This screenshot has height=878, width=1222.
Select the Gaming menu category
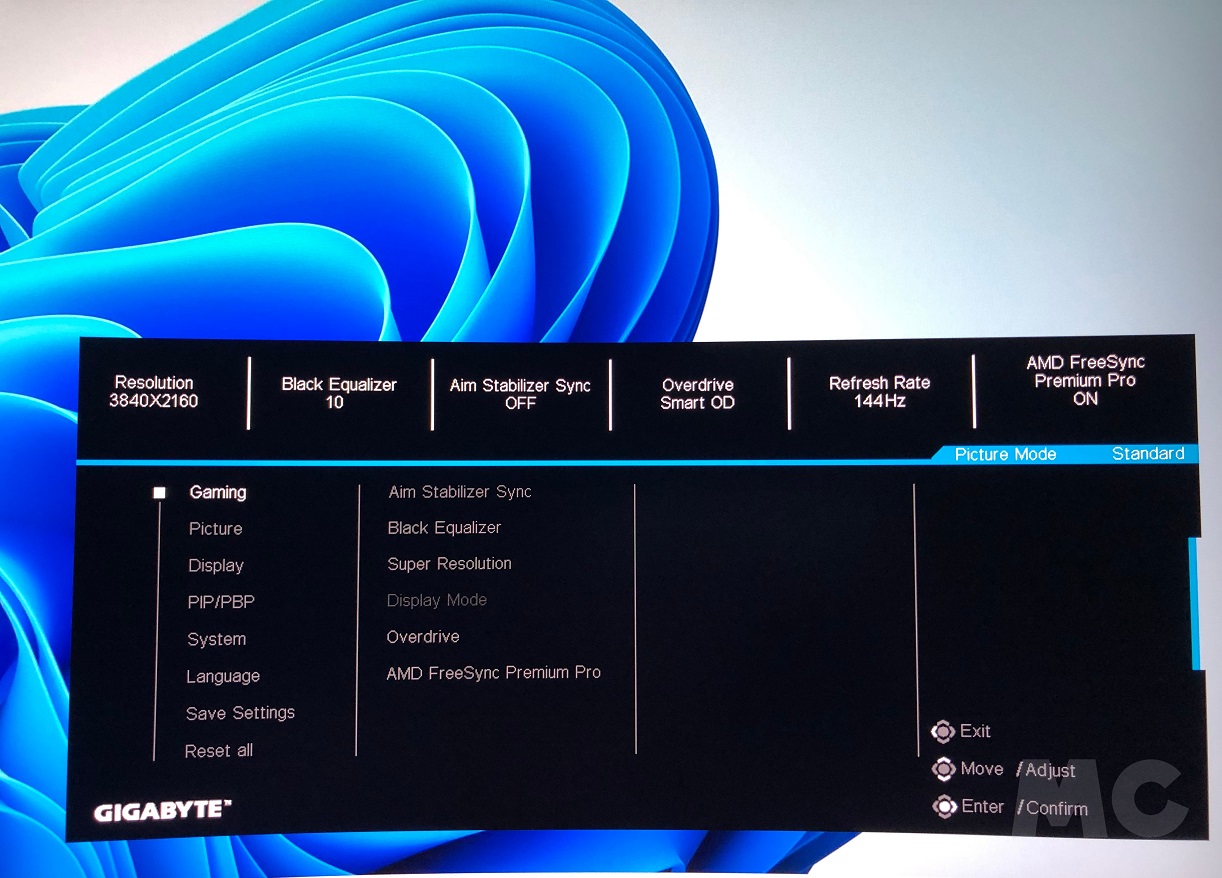(x=218, y=492)
